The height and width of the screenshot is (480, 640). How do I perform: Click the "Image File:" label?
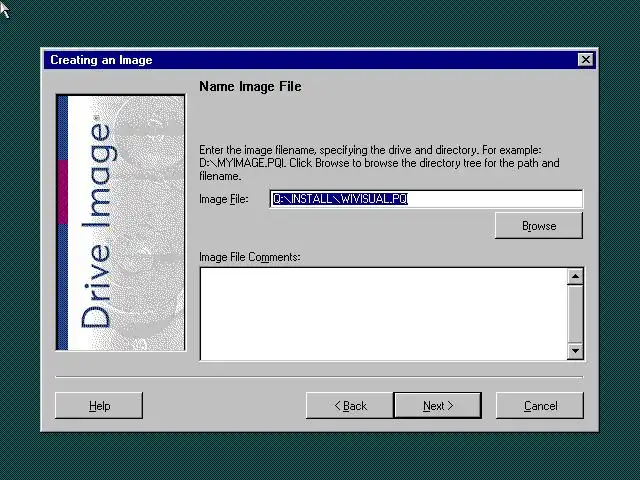[224, 199]
